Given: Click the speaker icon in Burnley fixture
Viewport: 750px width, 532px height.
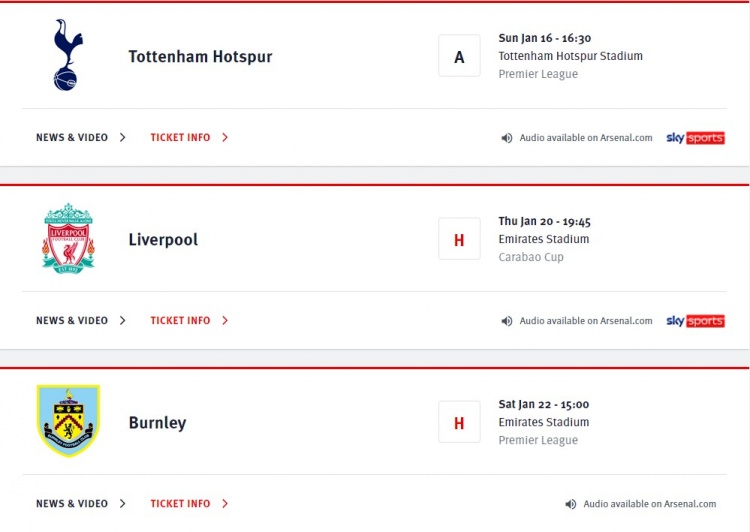Looking at the screenshot, I should coord(570,504).
